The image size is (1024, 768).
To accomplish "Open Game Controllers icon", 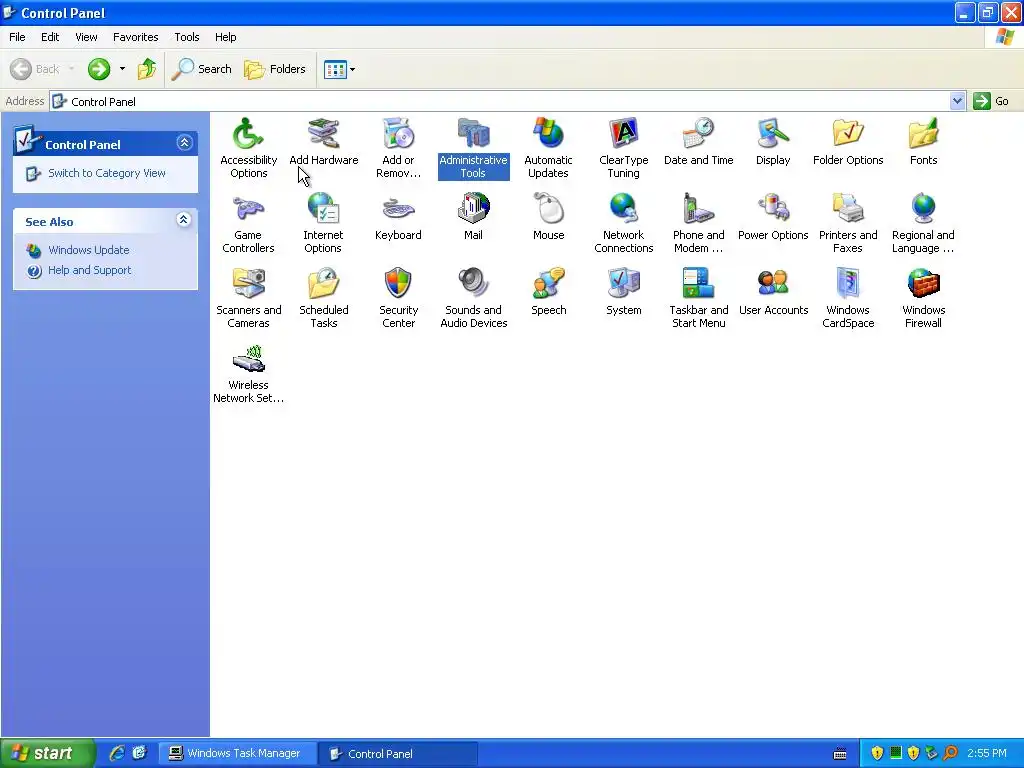I will pos(248,209).
